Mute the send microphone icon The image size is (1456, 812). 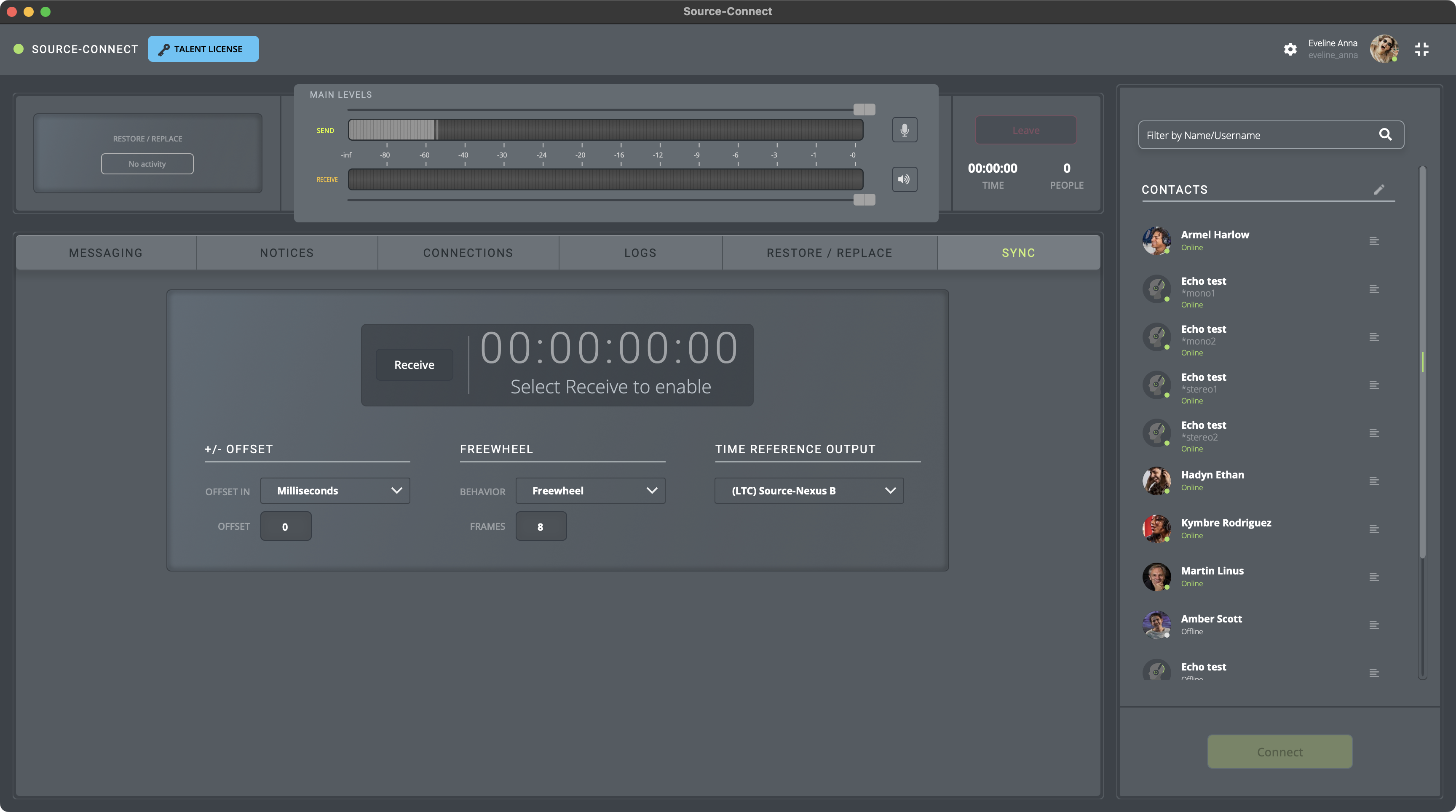[x=905, y=130]
